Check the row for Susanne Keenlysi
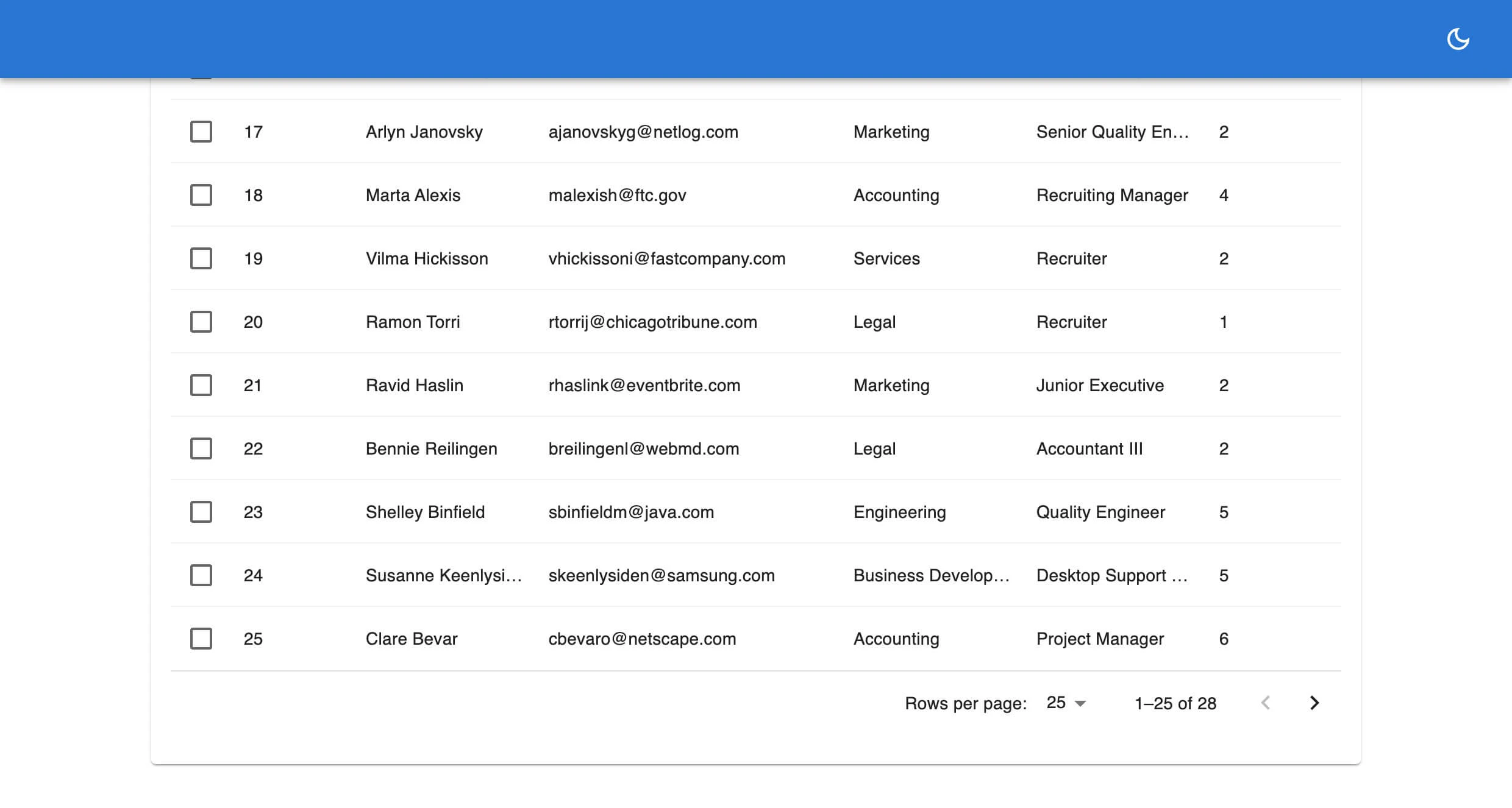 tap(201, 575)
